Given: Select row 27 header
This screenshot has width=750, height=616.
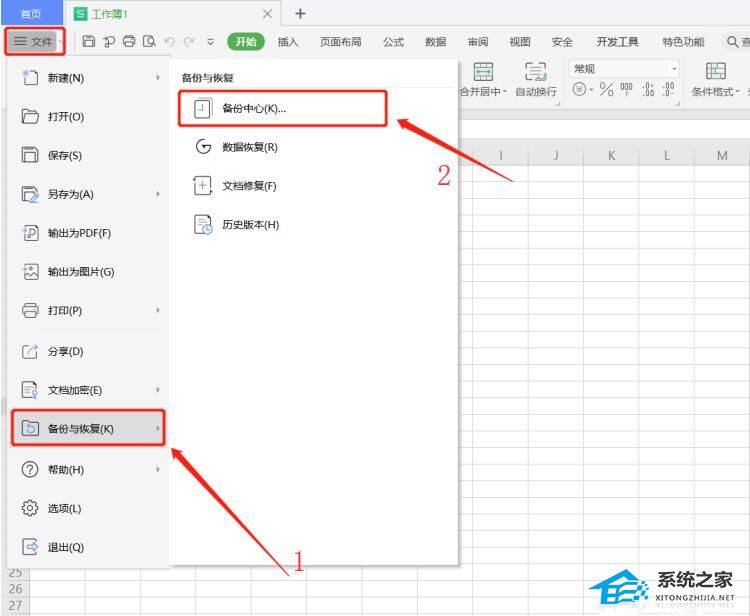Looking at the screenshot, I should pyautogui.click(x=15, y=605).
